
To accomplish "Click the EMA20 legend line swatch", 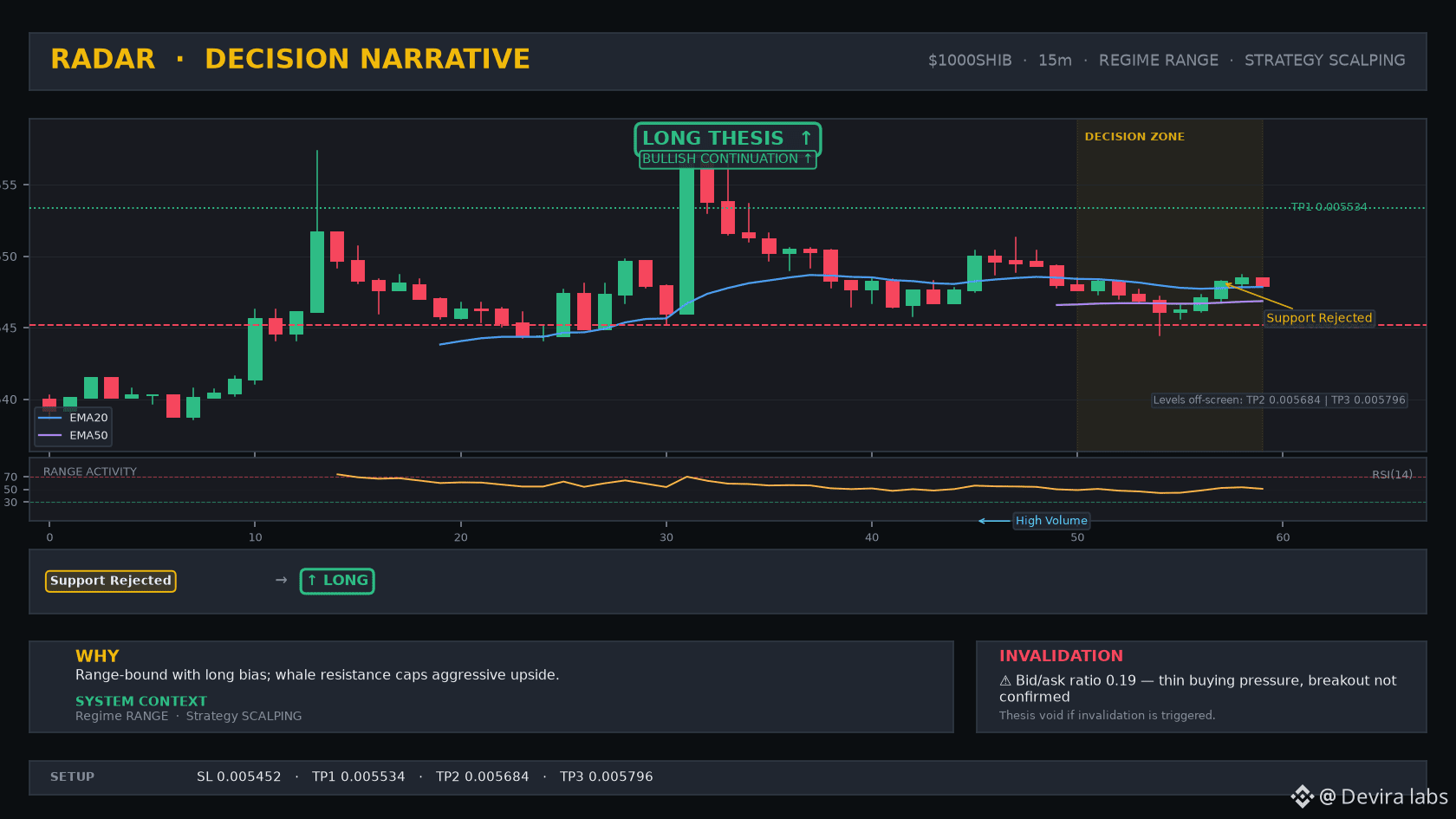I will [x=50, y=418].
